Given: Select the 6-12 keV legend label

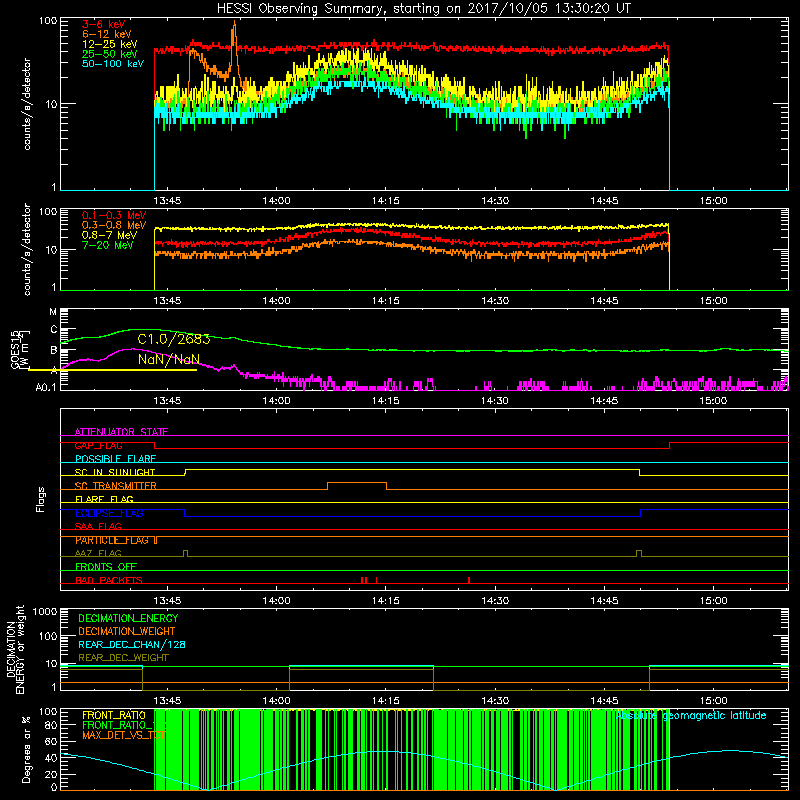Looking at the screenshot, I should (107, 34).
